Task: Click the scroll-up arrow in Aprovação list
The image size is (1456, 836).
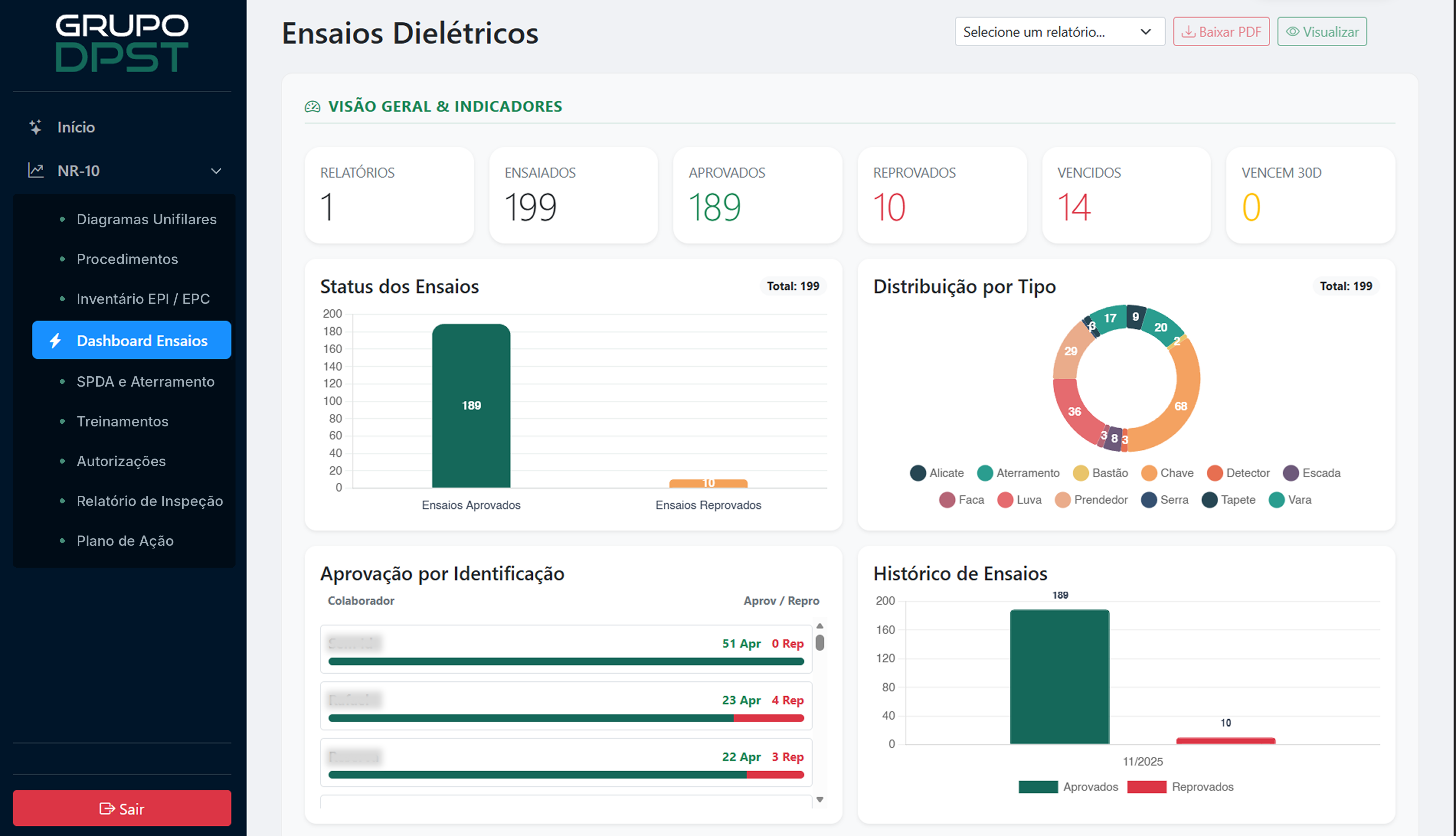Action: point(820,626)
